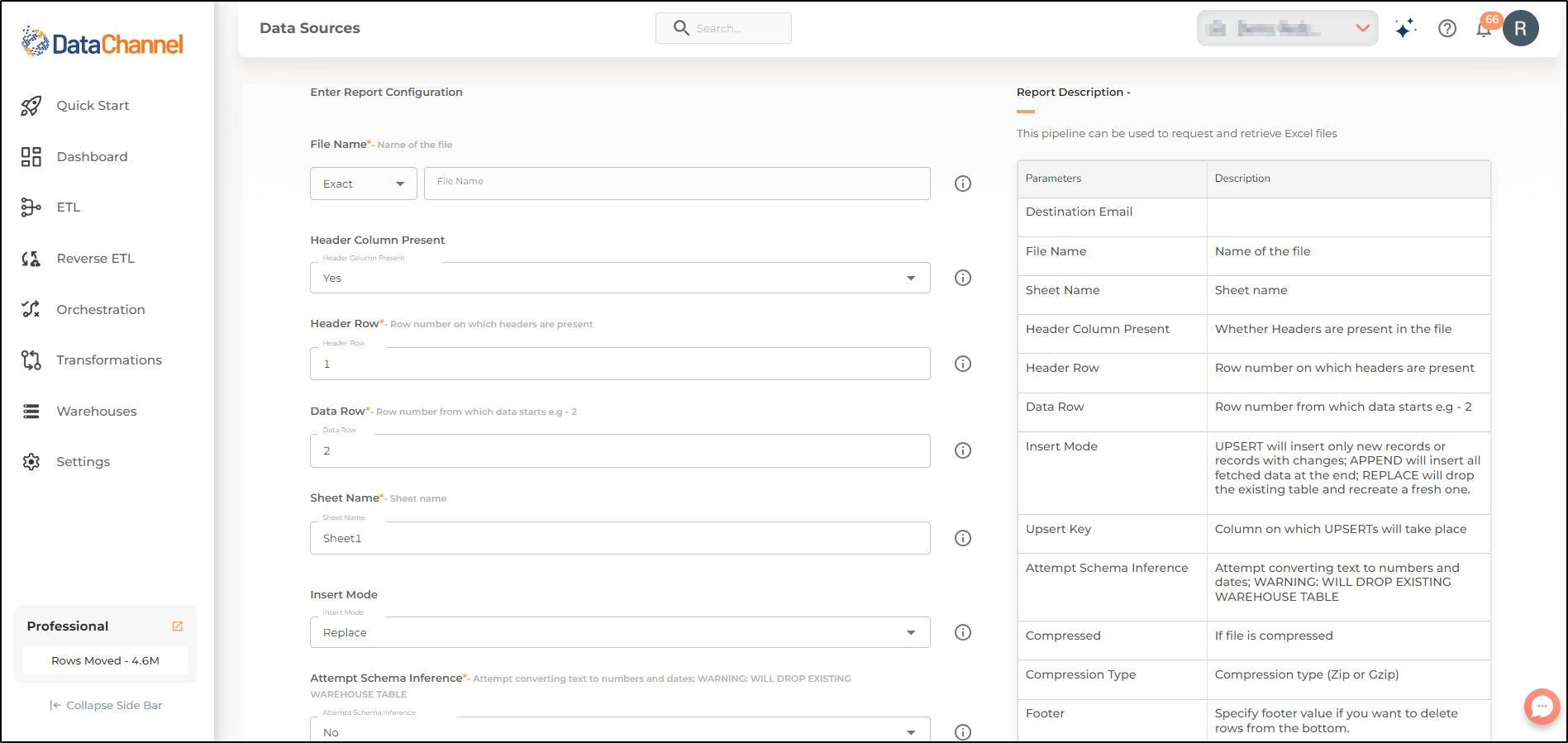The width and height of the screenshot is (1568, 743).
Task: Click the Settings gear icon
Action: tap(31, 462)
